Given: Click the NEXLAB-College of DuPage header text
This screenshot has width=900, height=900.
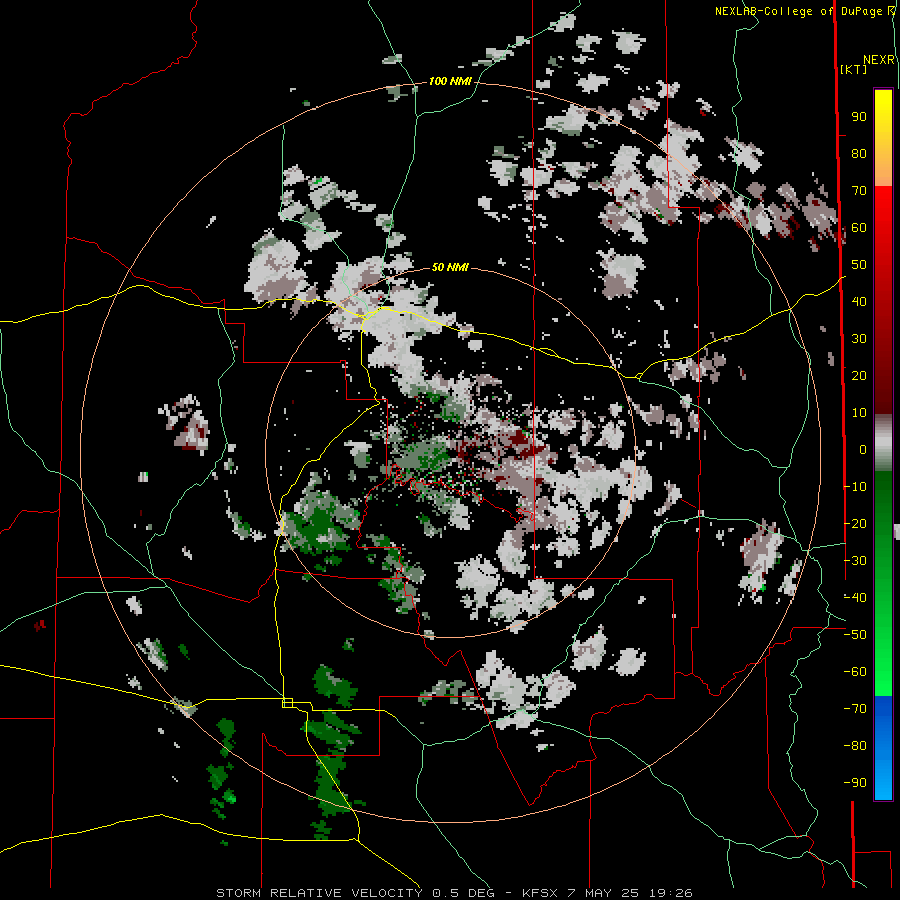Looking at the screenshot, I should coord(800,11).
